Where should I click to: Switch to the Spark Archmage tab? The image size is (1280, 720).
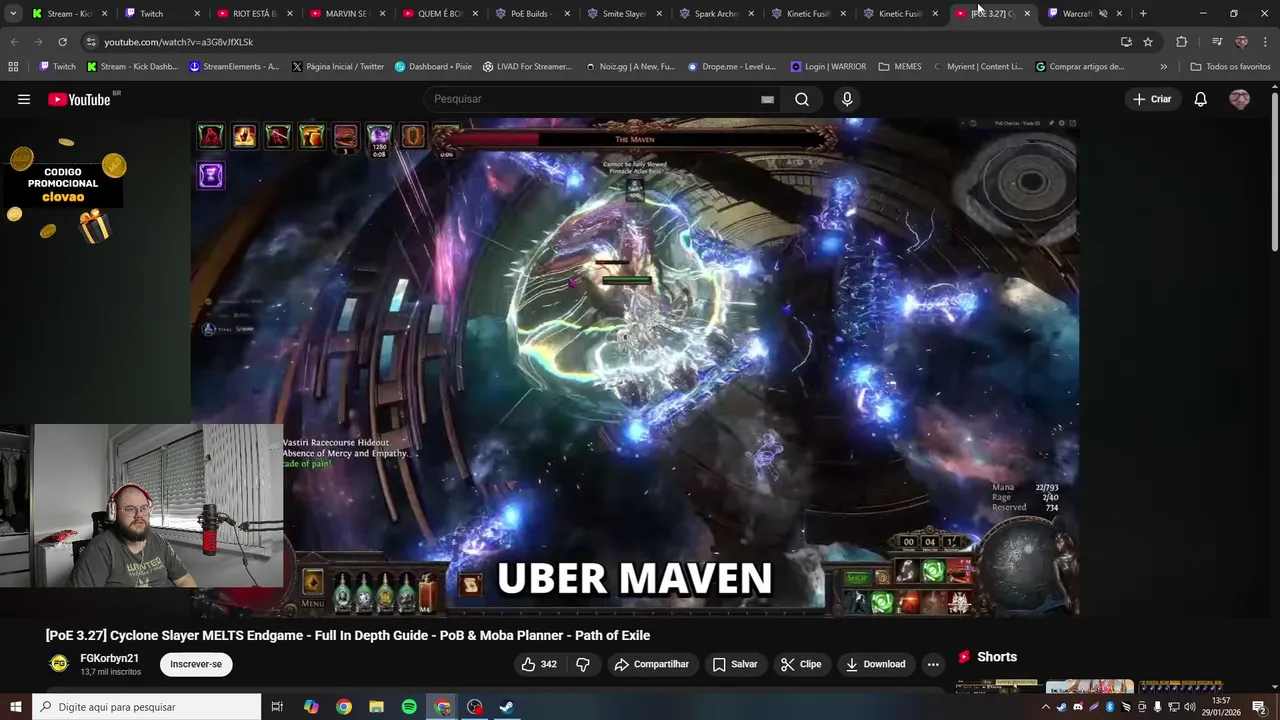pos(716,14)
